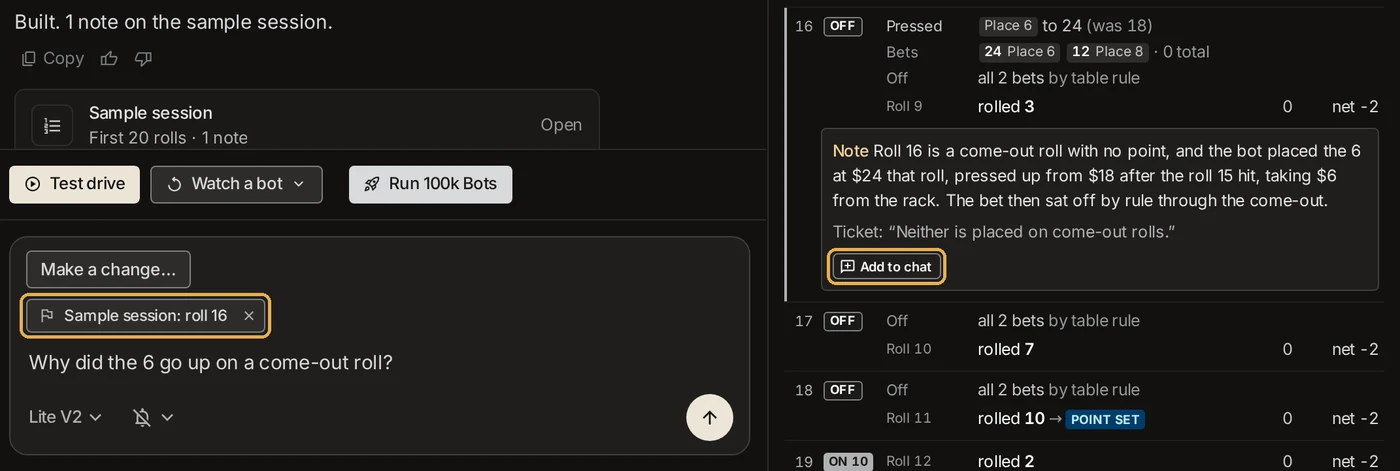Select the 'rolled 10' text

[1011, 418]
